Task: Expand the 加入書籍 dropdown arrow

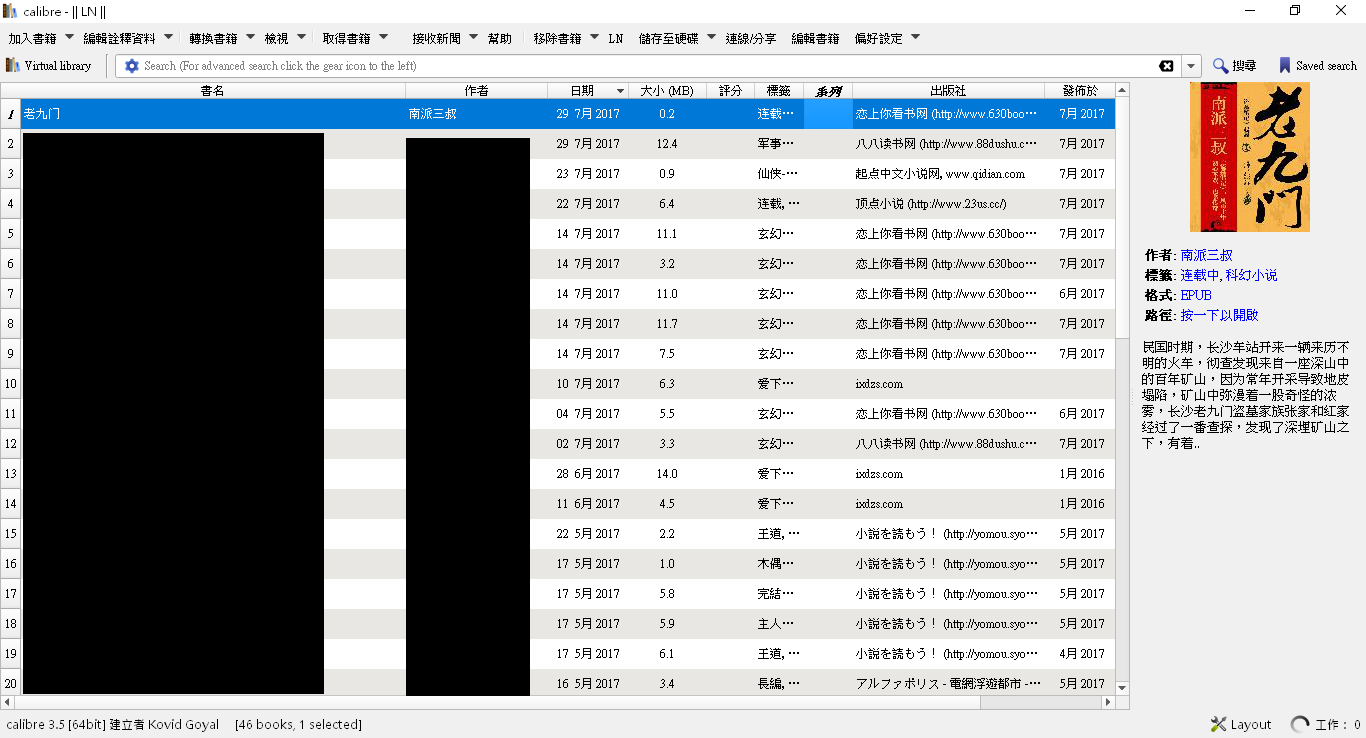Action: coord(69,38)
